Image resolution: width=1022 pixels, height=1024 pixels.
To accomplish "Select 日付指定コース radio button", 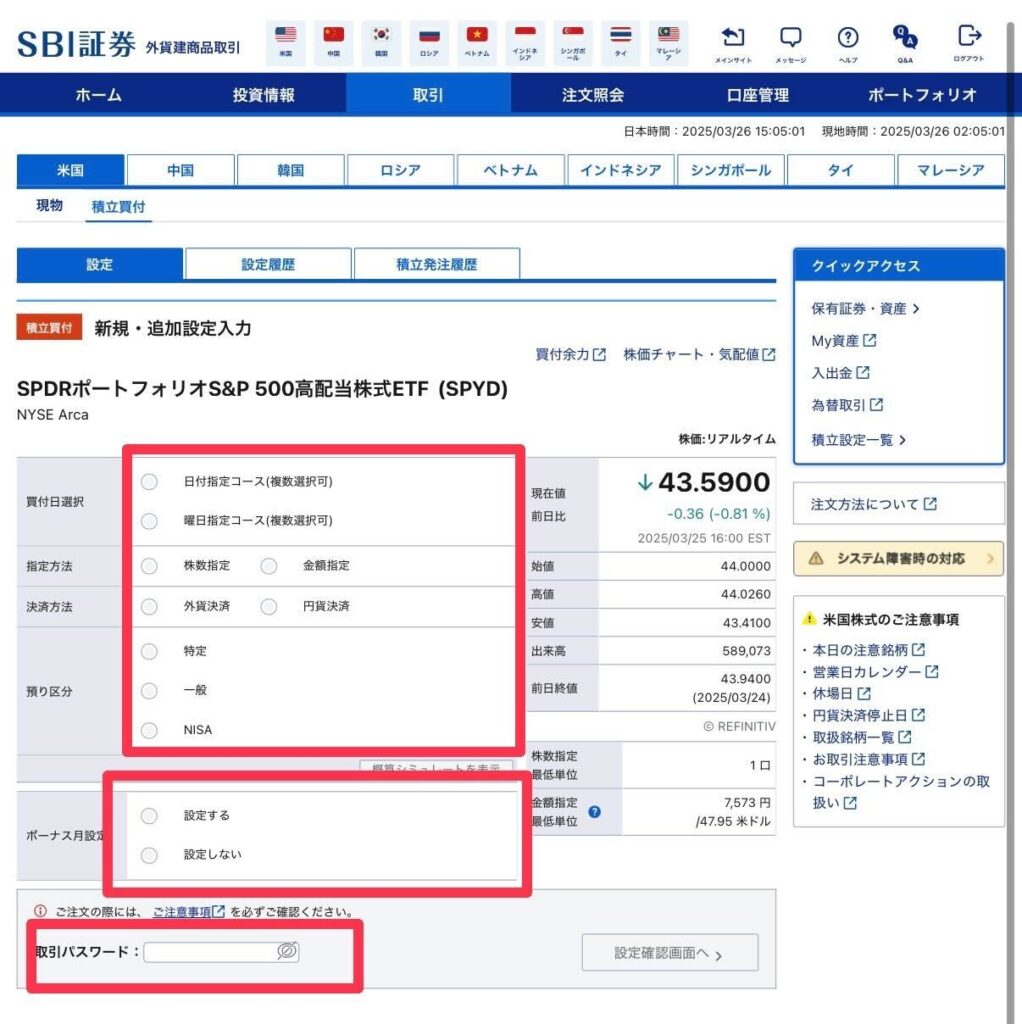I will pos(149,481).
